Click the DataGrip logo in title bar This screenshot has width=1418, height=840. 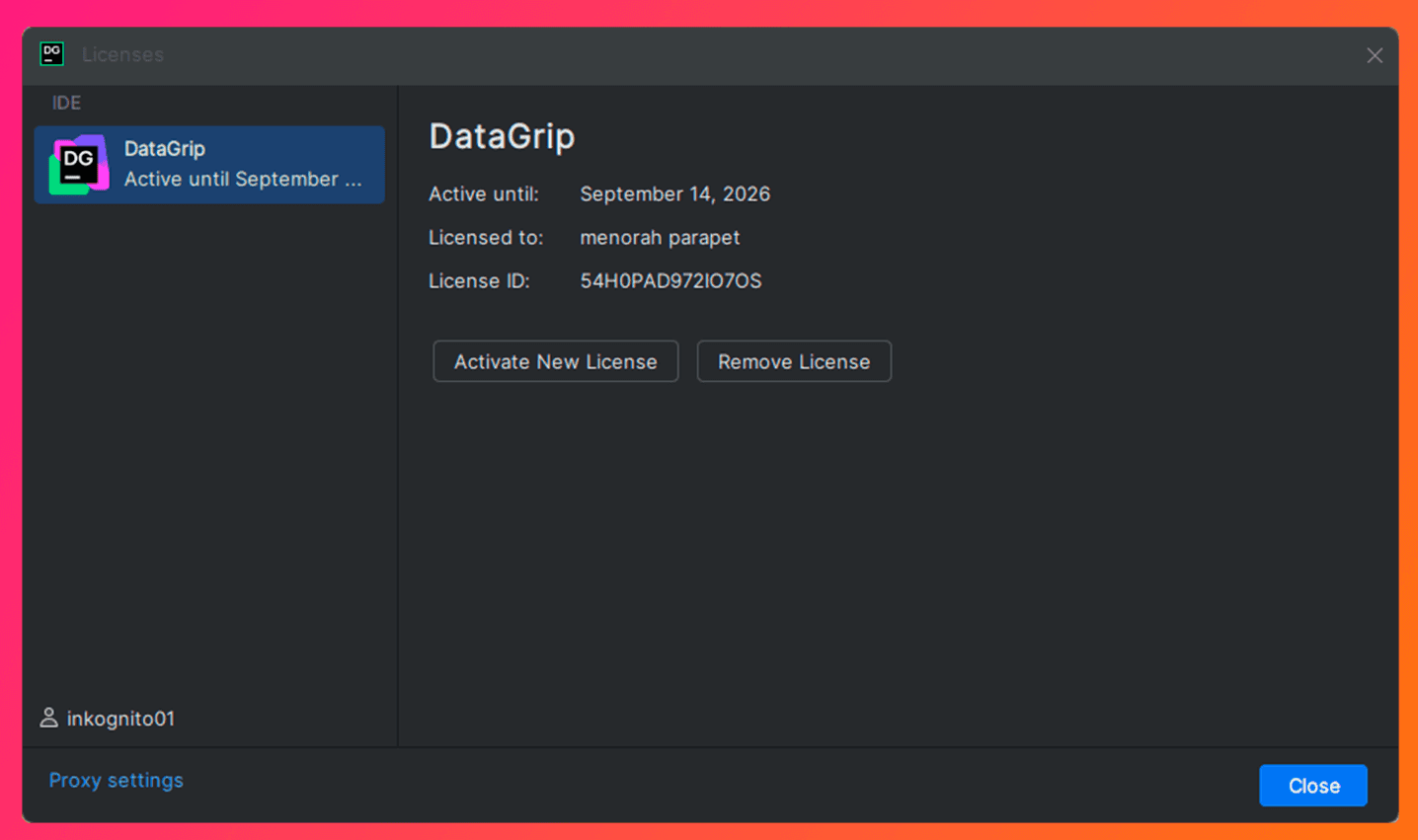[x=51, y=54]
